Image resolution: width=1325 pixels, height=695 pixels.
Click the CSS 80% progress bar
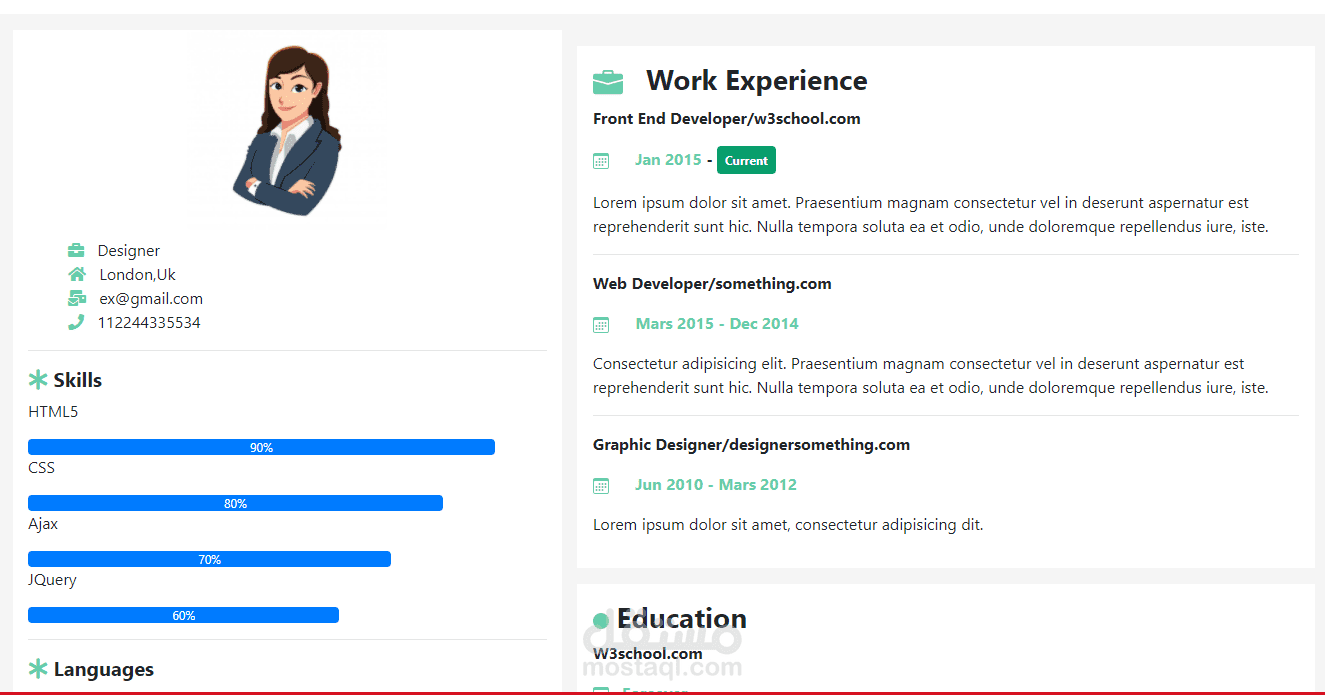(235, 503)
